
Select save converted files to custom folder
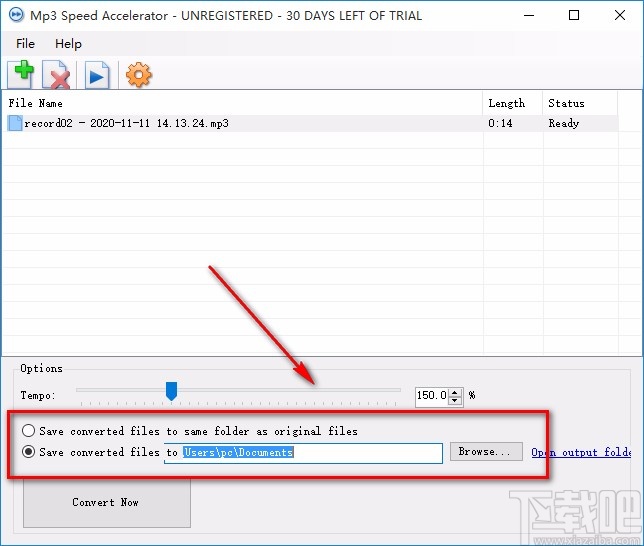click(x=28, y=452)
